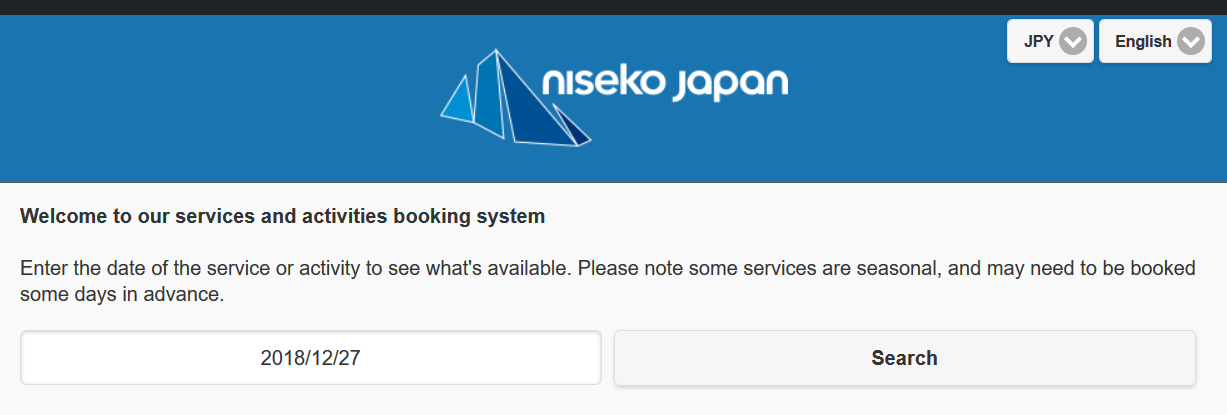
Task: Click the Welcome booking system heading
Action: click(x=283, y=215)
